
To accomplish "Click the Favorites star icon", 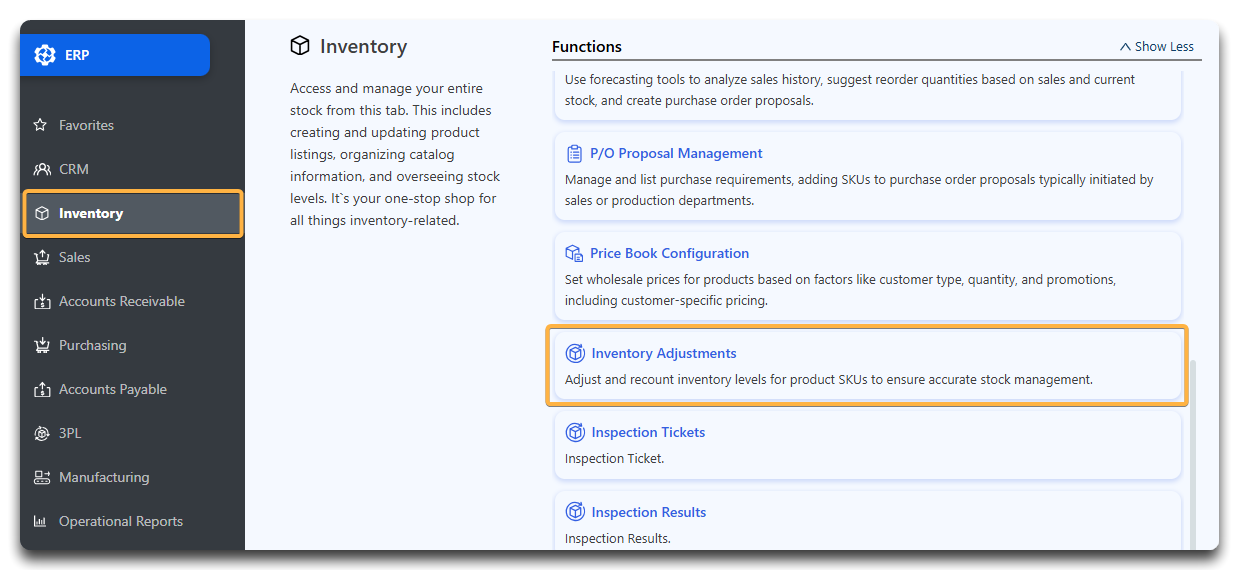I will click(41, 125).
